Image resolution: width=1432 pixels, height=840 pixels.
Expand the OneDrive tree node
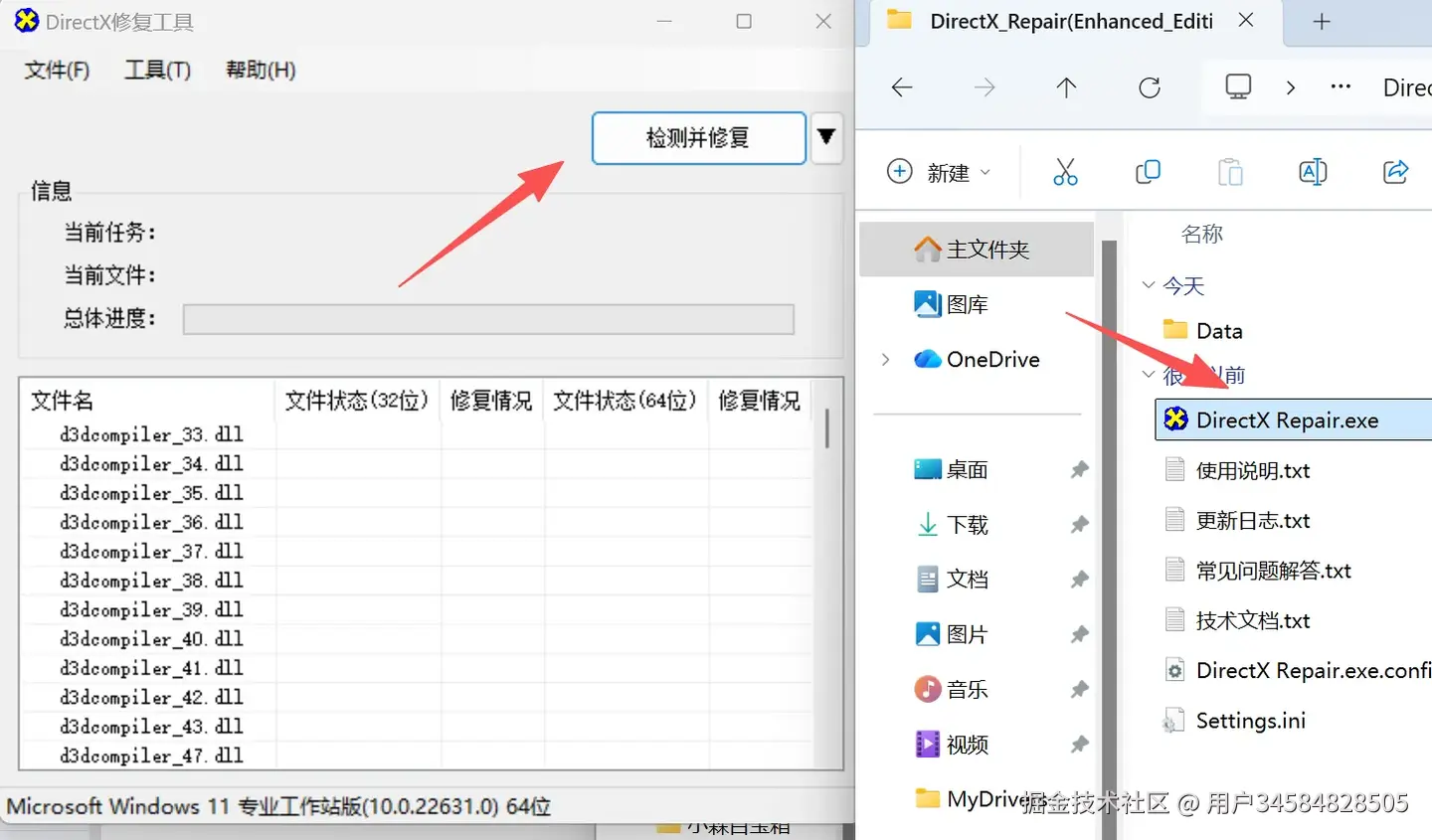tap(885, 360)
